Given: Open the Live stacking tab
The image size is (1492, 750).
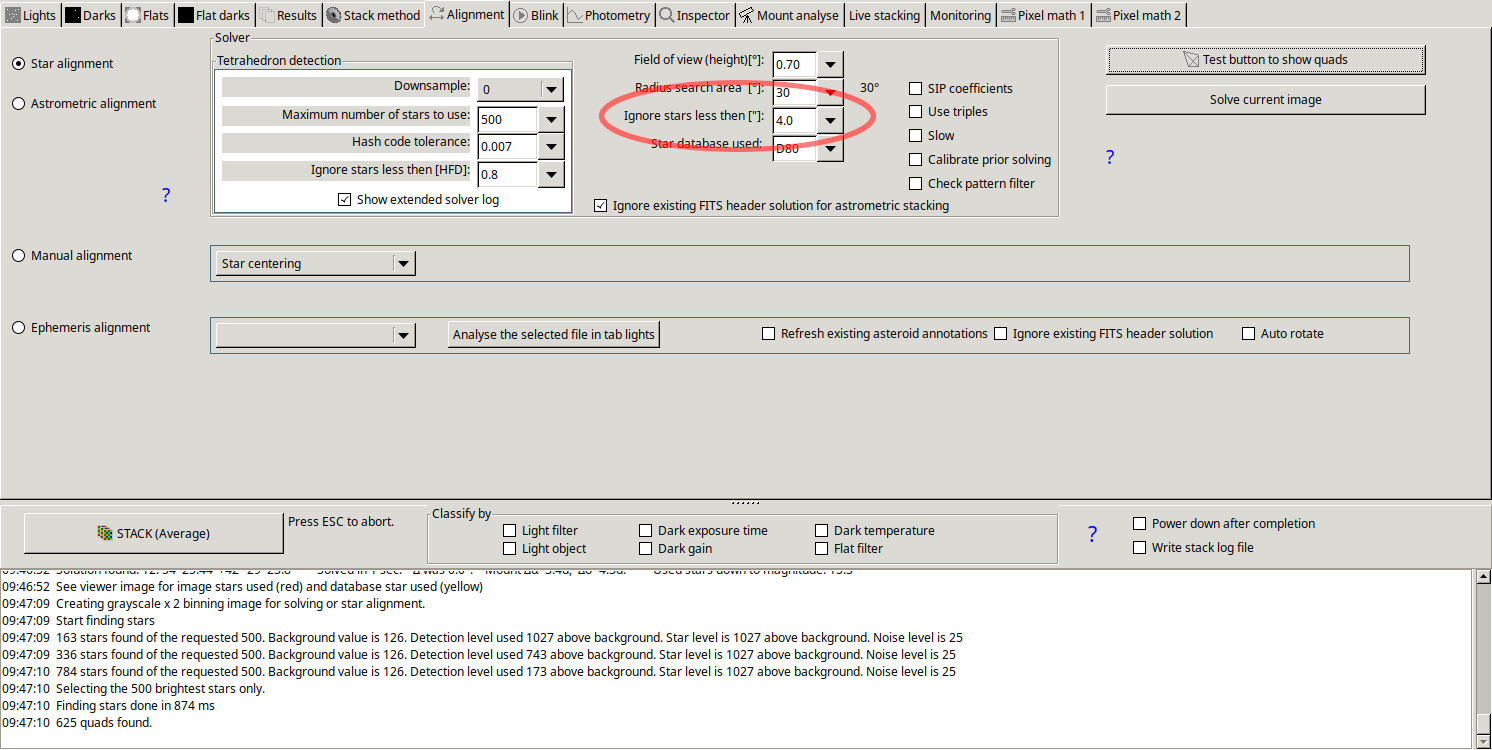Looking at the screenshot, I should [x=884, y=15].
